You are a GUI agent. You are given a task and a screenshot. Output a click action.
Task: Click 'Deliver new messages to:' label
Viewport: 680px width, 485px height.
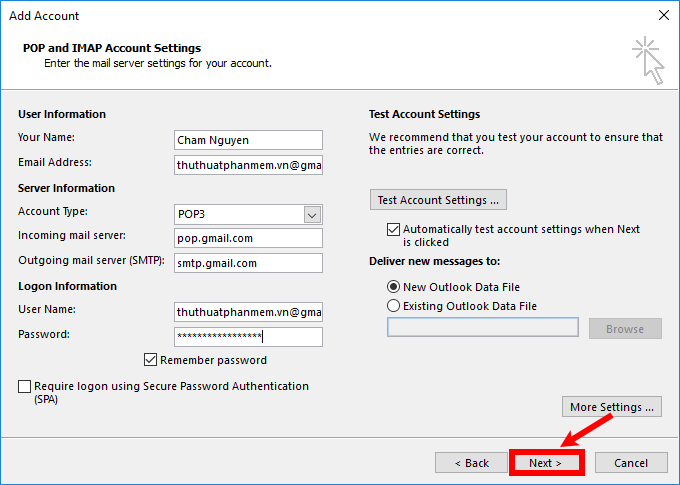434,261
